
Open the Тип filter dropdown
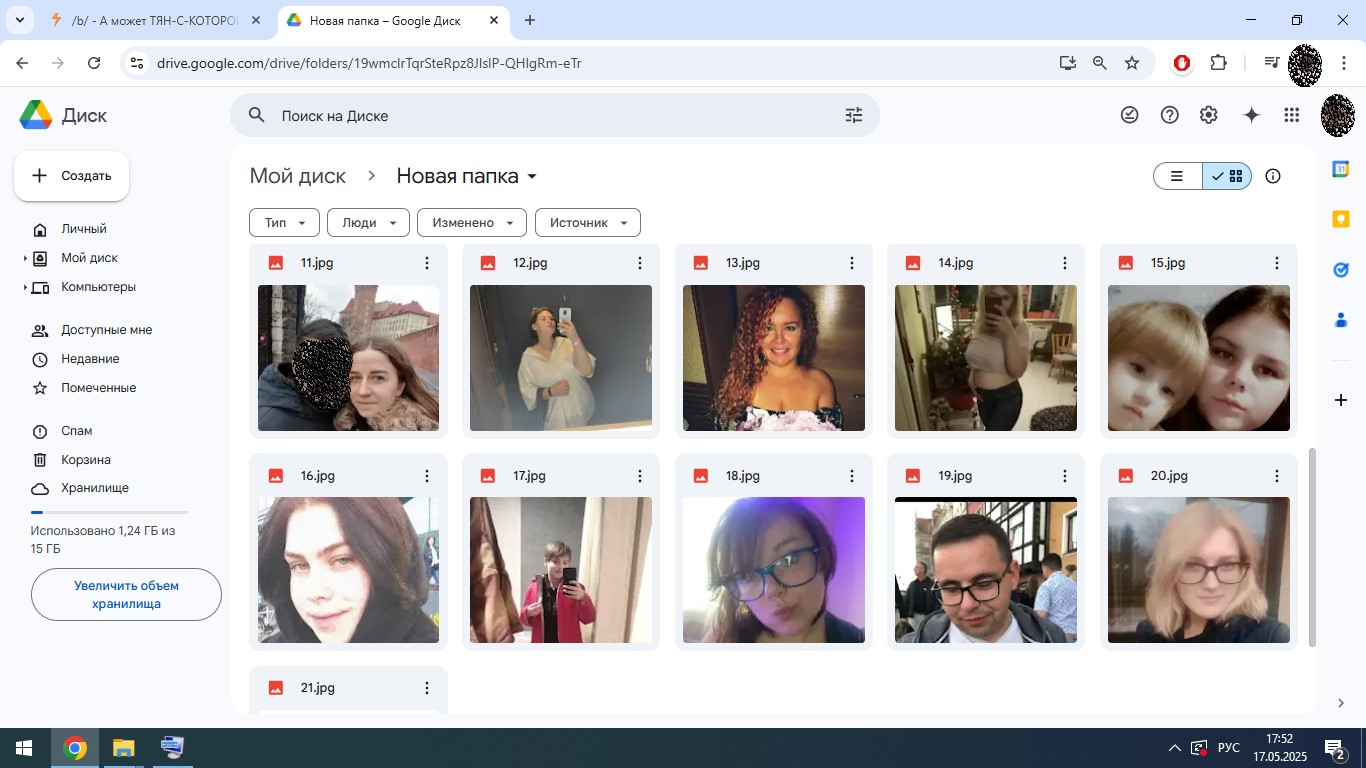[x=284, y=222]
